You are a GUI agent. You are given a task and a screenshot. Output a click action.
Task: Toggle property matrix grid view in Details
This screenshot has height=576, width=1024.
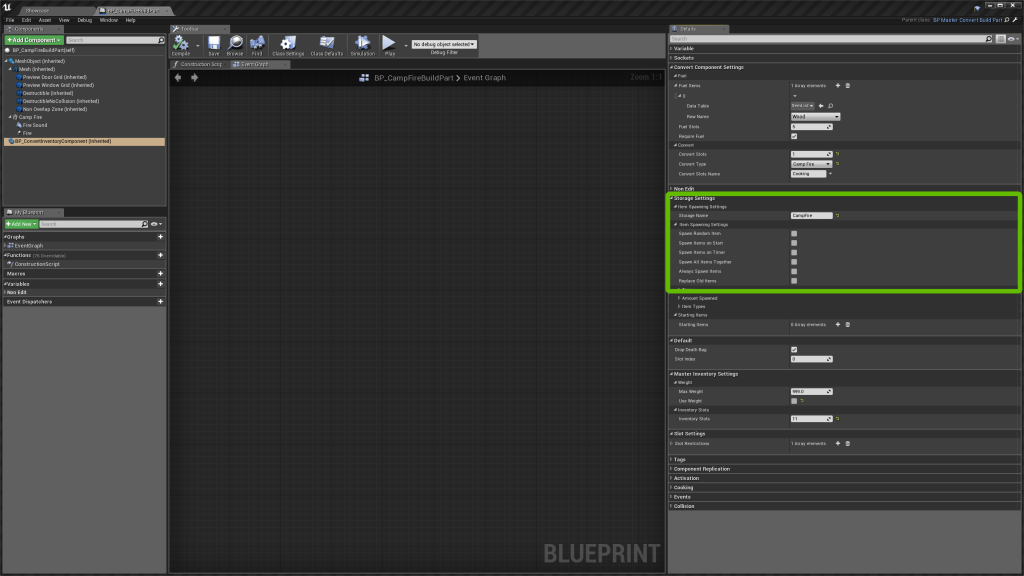point(1000,39)
